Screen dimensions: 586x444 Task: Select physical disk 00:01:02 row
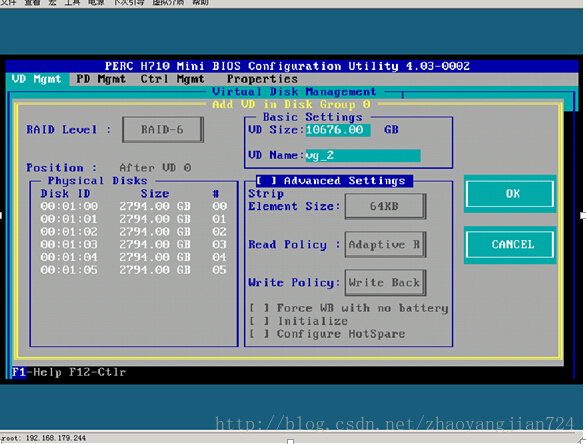[133, 232]
